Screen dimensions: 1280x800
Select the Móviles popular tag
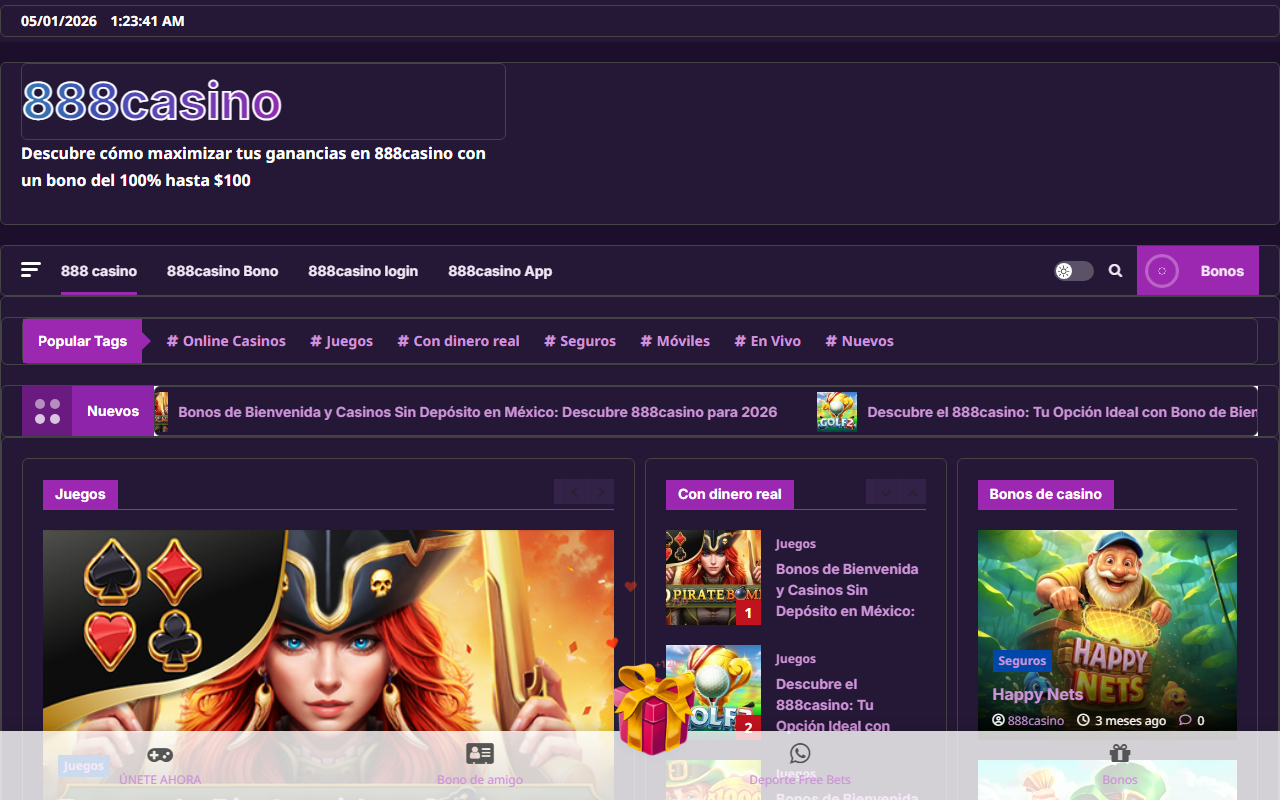tap(675, 341)
